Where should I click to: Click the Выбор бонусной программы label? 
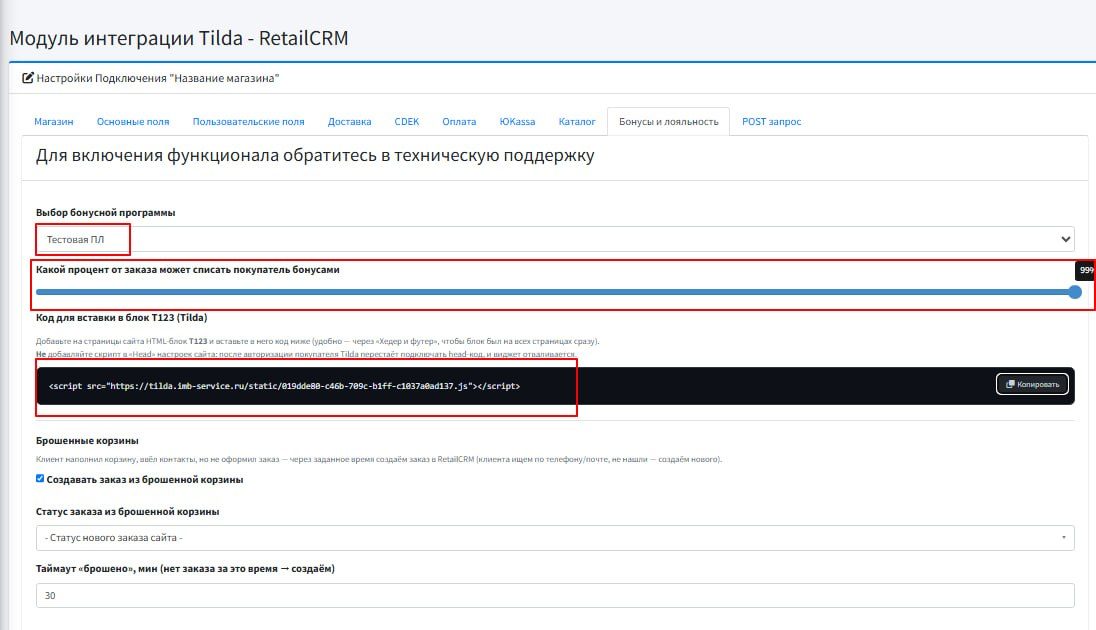pos(106,213)
